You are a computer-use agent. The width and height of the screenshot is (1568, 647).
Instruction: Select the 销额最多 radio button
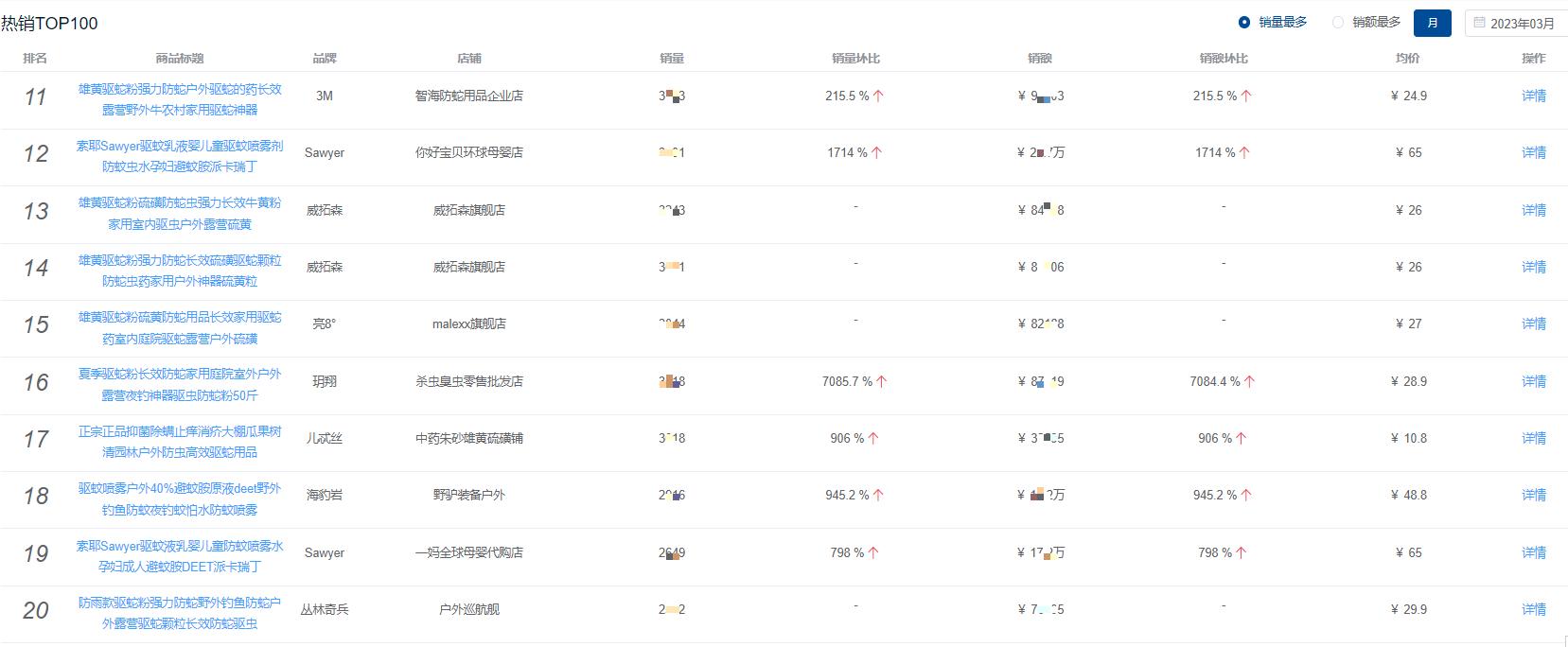(1338, 22)
